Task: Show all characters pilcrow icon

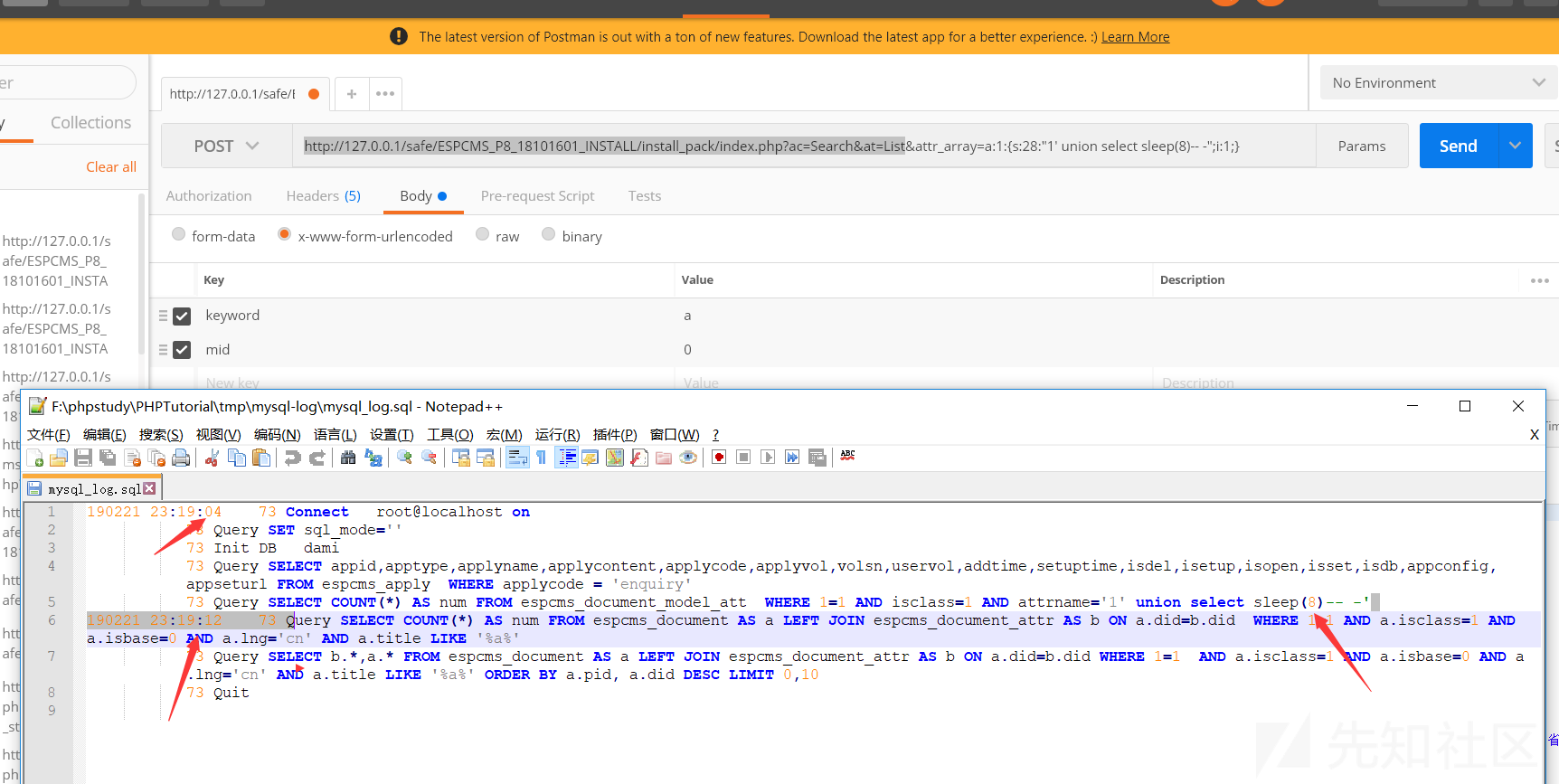Action: tap(541, 458)
